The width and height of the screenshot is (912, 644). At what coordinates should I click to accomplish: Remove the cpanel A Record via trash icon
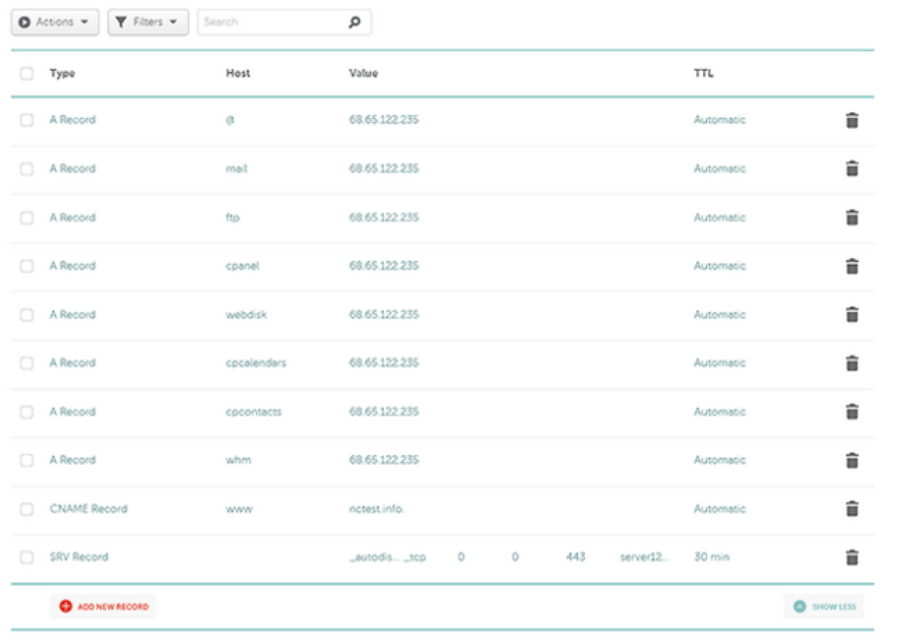click(852, 266)
